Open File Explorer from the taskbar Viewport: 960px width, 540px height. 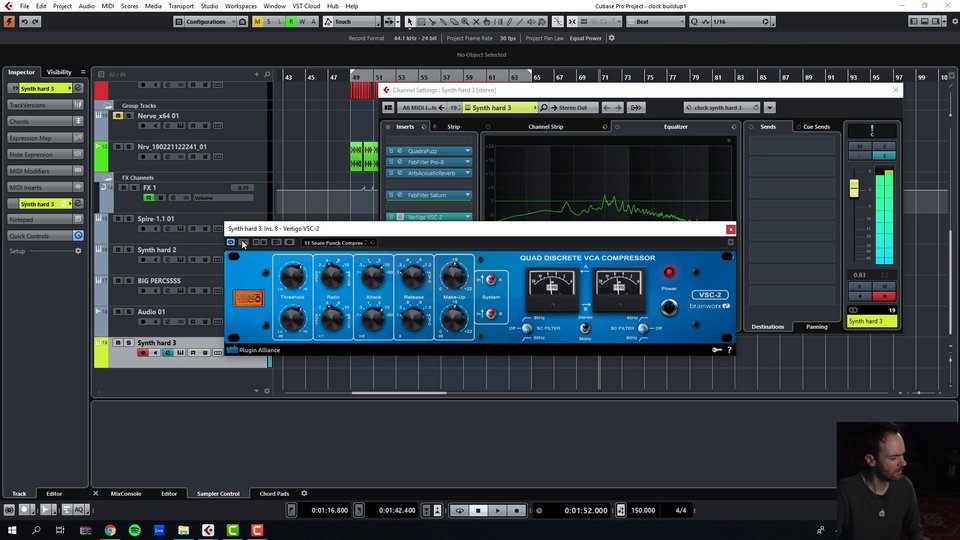[x=184, y=530]
